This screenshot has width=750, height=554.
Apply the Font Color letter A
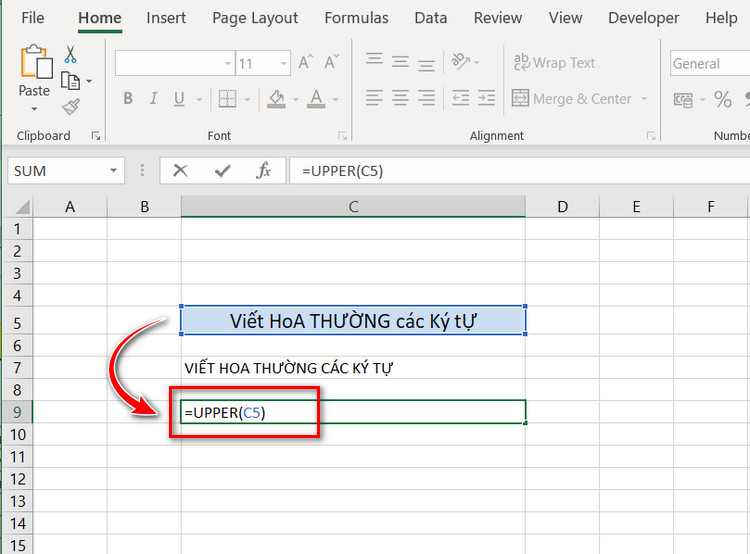pyautogui.click(x=316, y=99)
